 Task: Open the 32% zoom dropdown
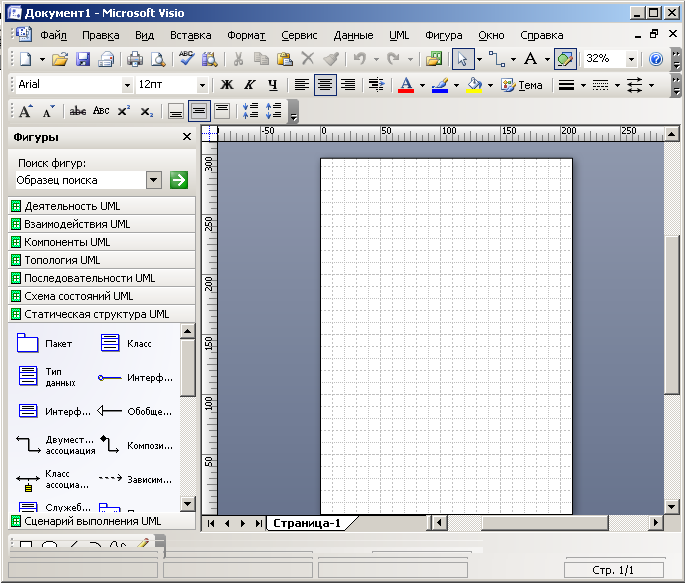631,59
